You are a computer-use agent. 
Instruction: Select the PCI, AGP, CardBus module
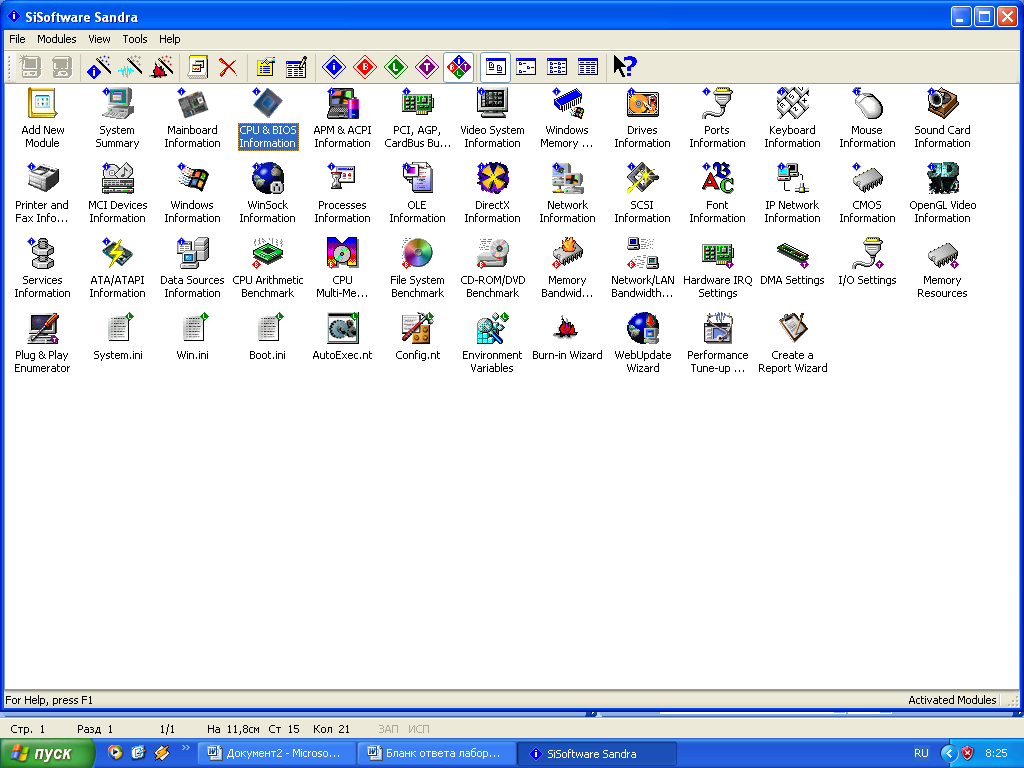[x=417, y=118]
